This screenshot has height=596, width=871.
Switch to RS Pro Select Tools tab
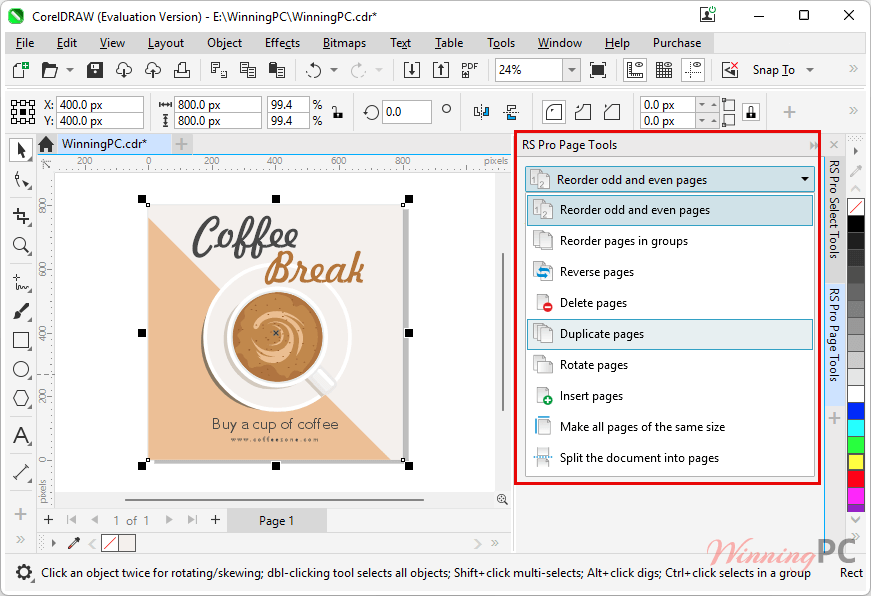point(834,209)
